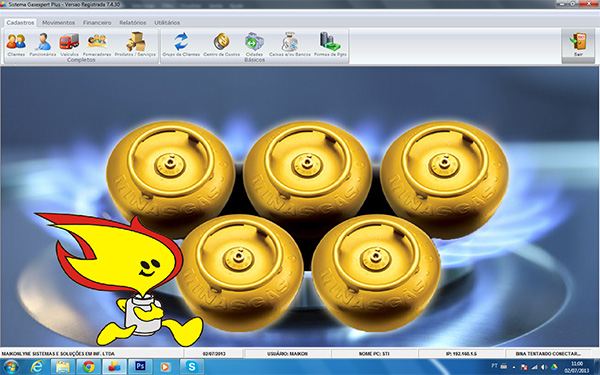Click the Google Drive tray icon
600x375 pixels.
click(554, 367)
